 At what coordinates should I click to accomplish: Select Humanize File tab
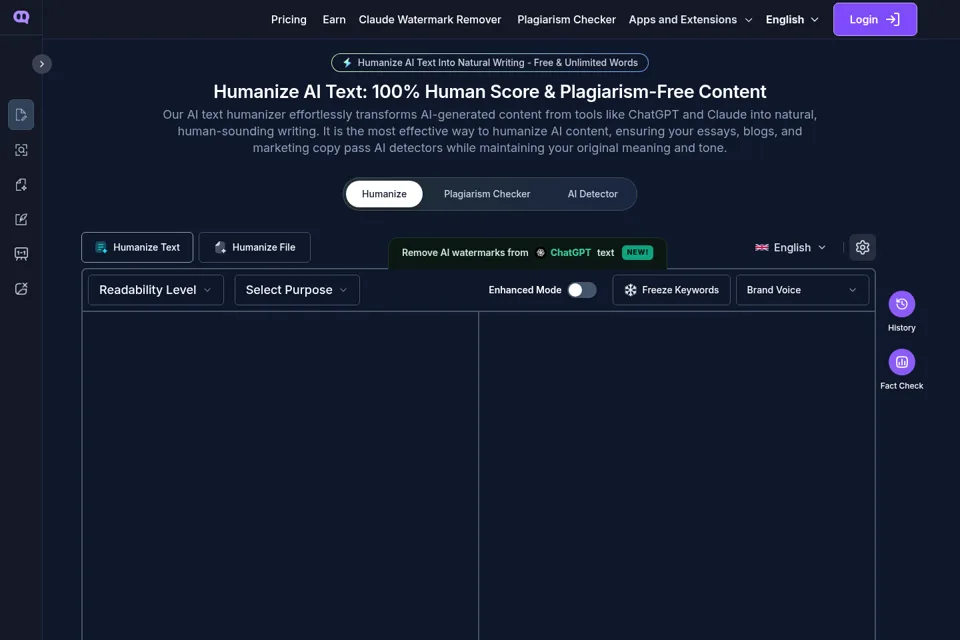[x=255, y=247]
